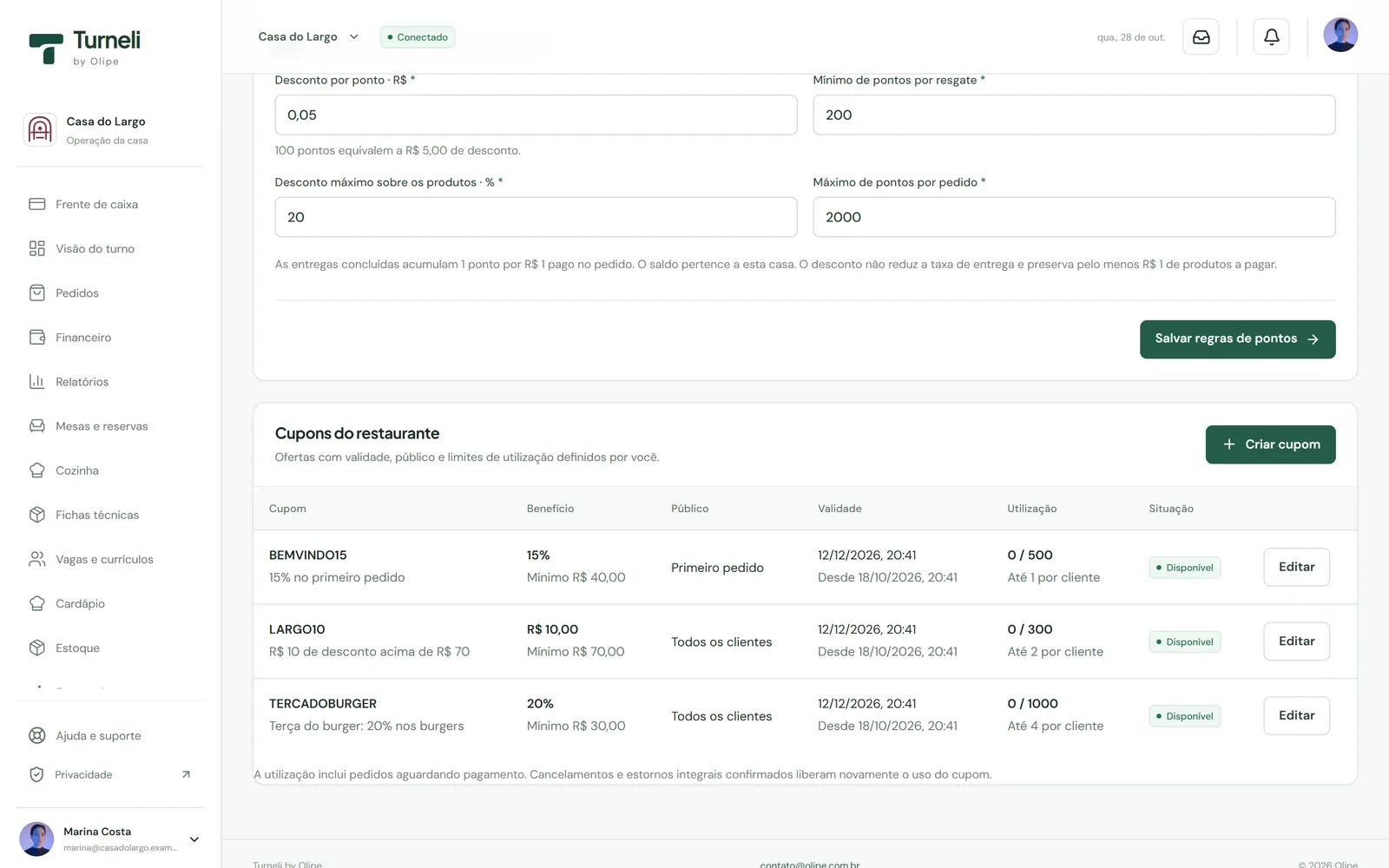Click the Utilização column header
The image size is (1389, 868).
point(1031,509)
